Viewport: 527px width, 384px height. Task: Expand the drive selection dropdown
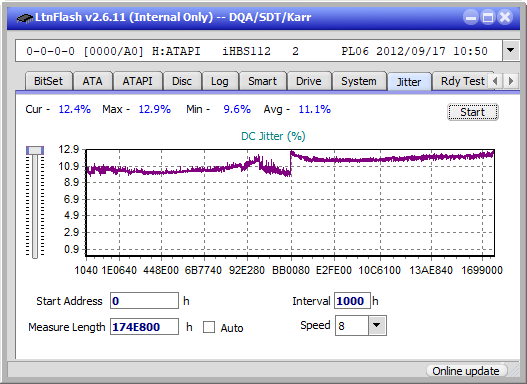tap(511, 51)
